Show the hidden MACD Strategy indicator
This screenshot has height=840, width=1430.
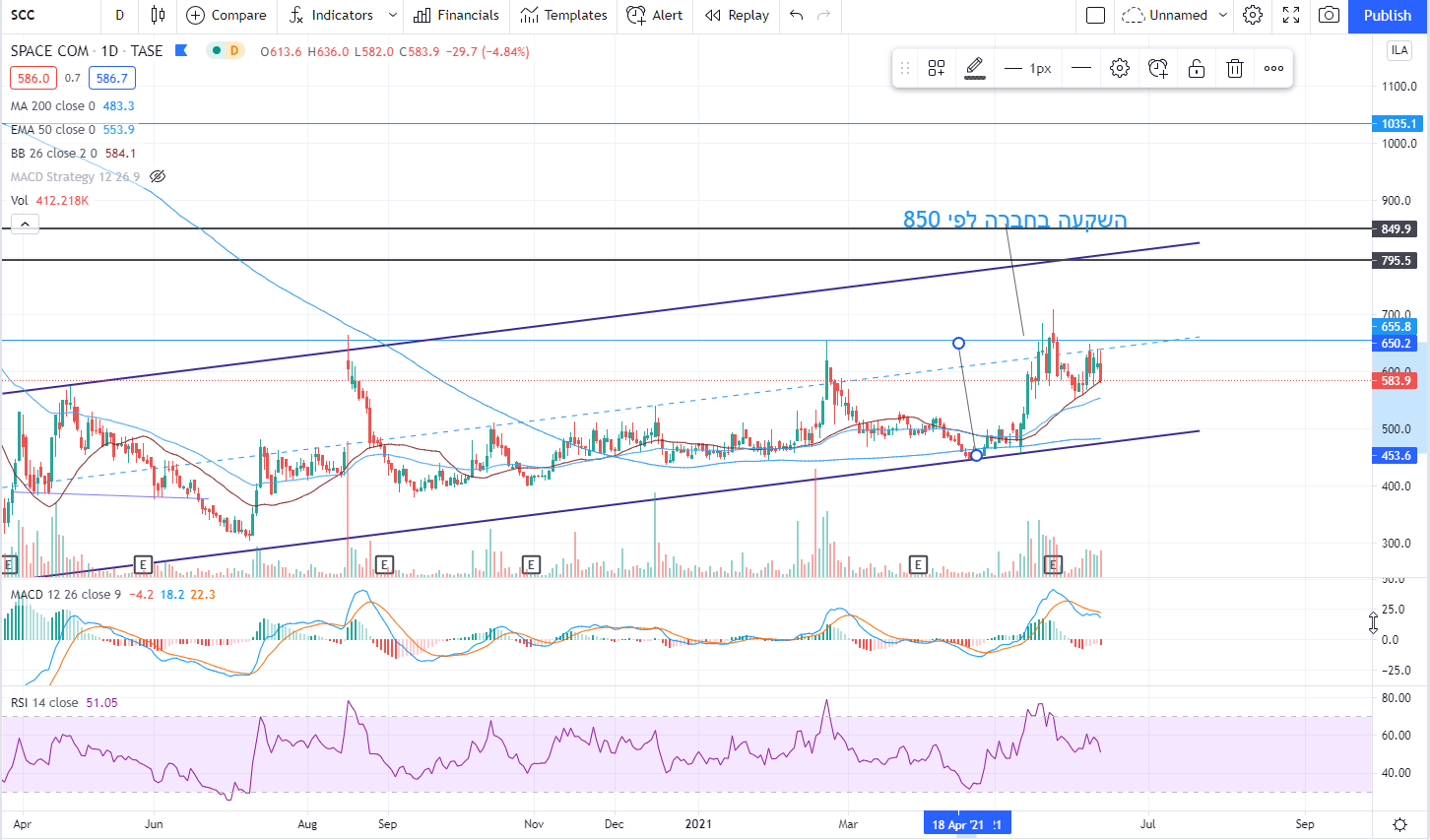pos(158,176)
